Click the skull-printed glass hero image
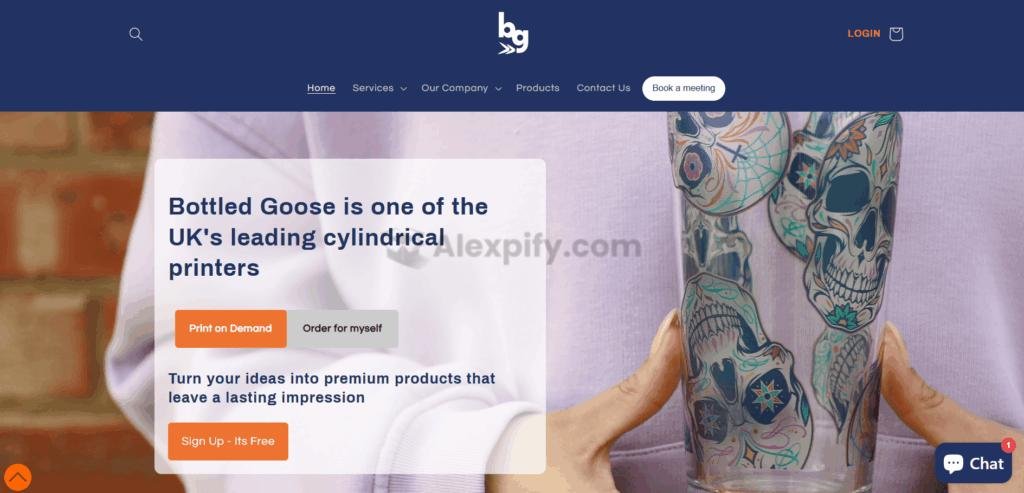The height and width of the screenshot is (493, 1024). tap(784, 300)
